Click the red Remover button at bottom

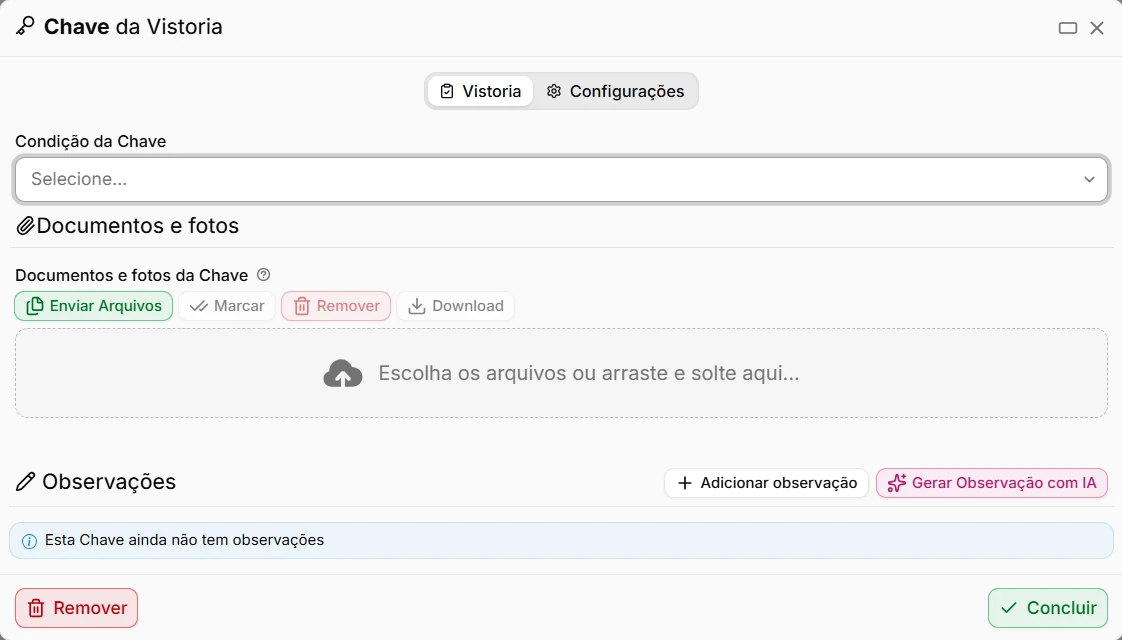pyautogui.click(x=77, y=608)
